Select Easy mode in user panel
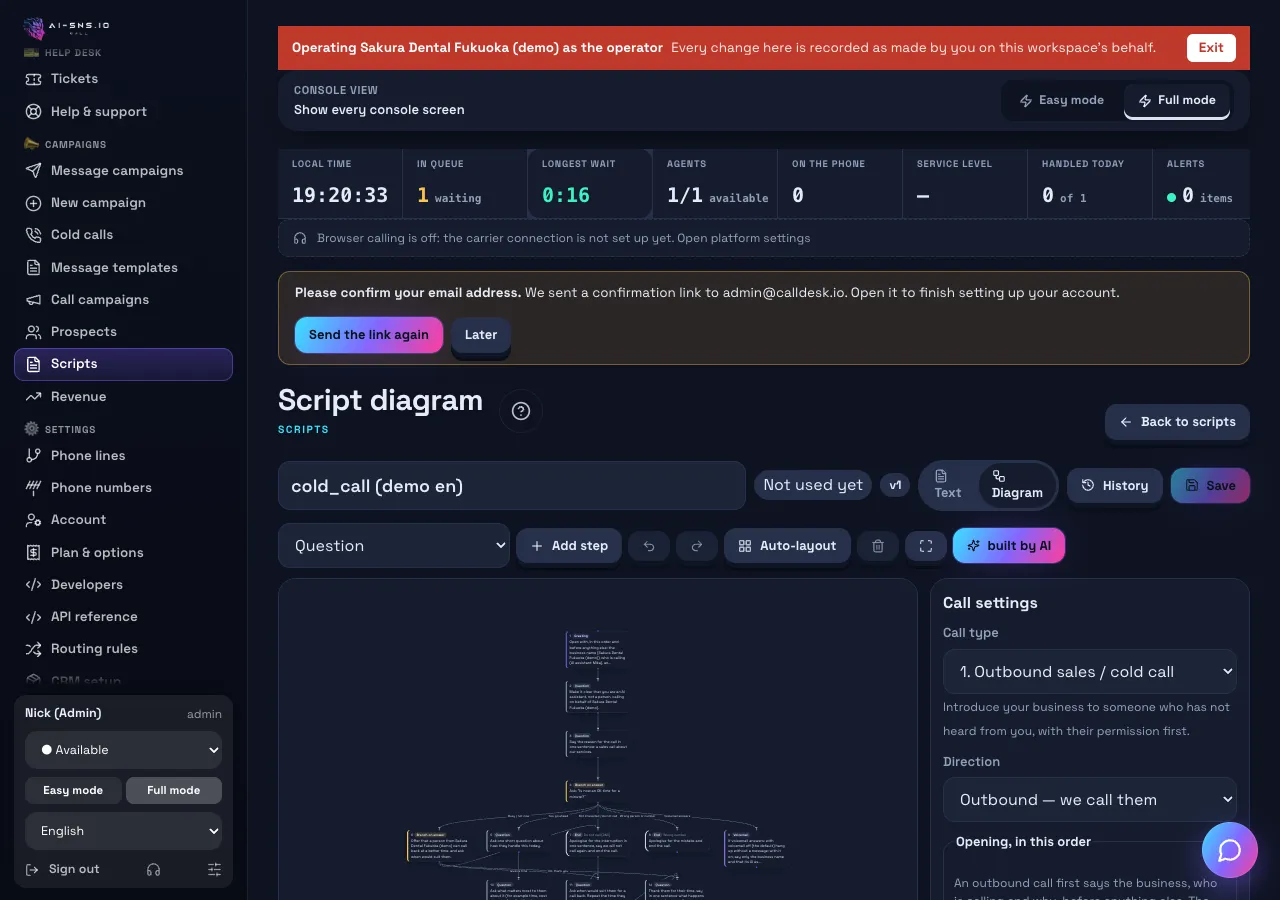The height and width of the screenshot is (900, 1280). (73, 790)
